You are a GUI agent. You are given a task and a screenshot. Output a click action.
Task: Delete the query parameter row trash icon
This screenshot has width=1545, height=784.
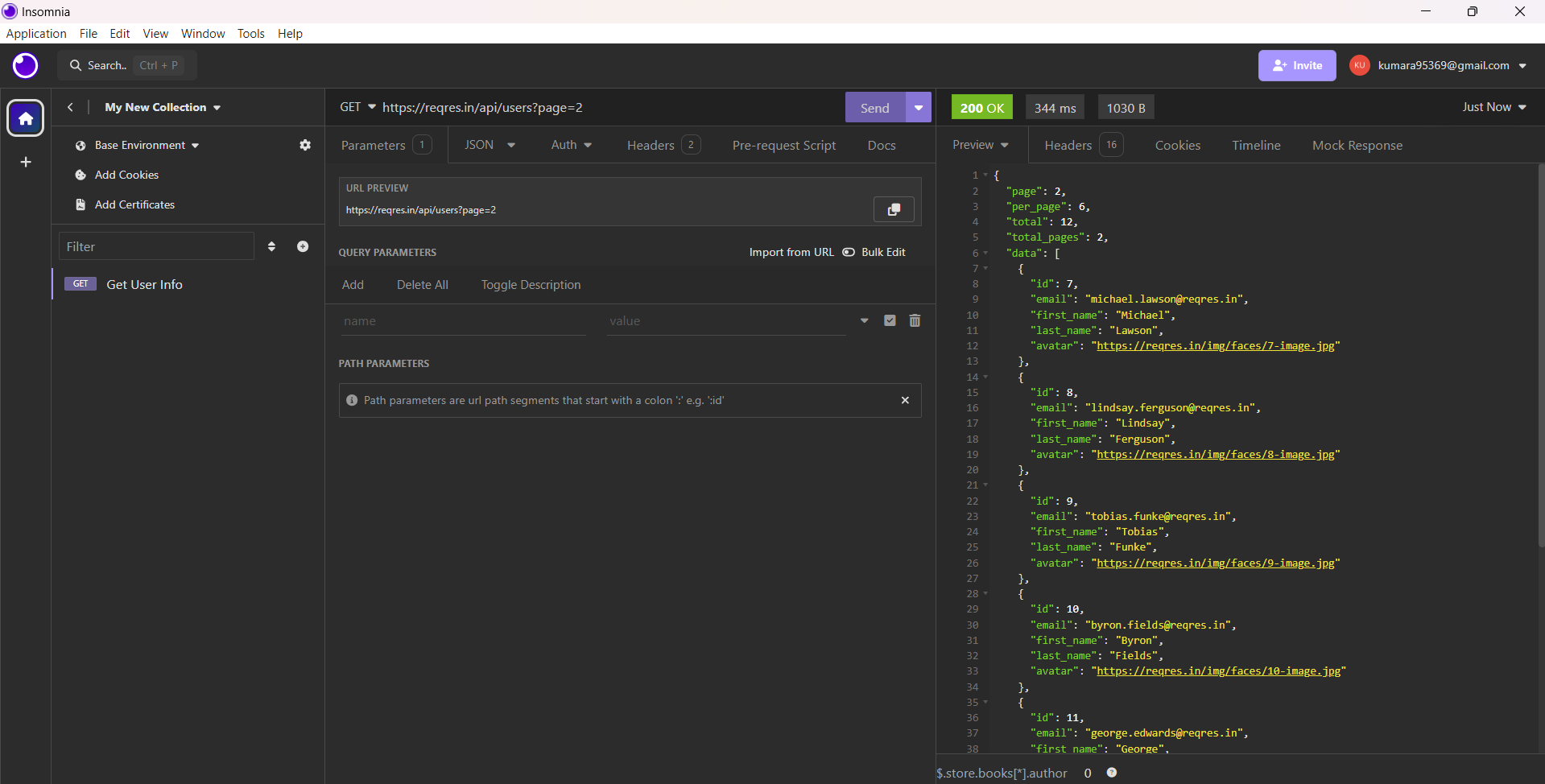click(915, 320)
